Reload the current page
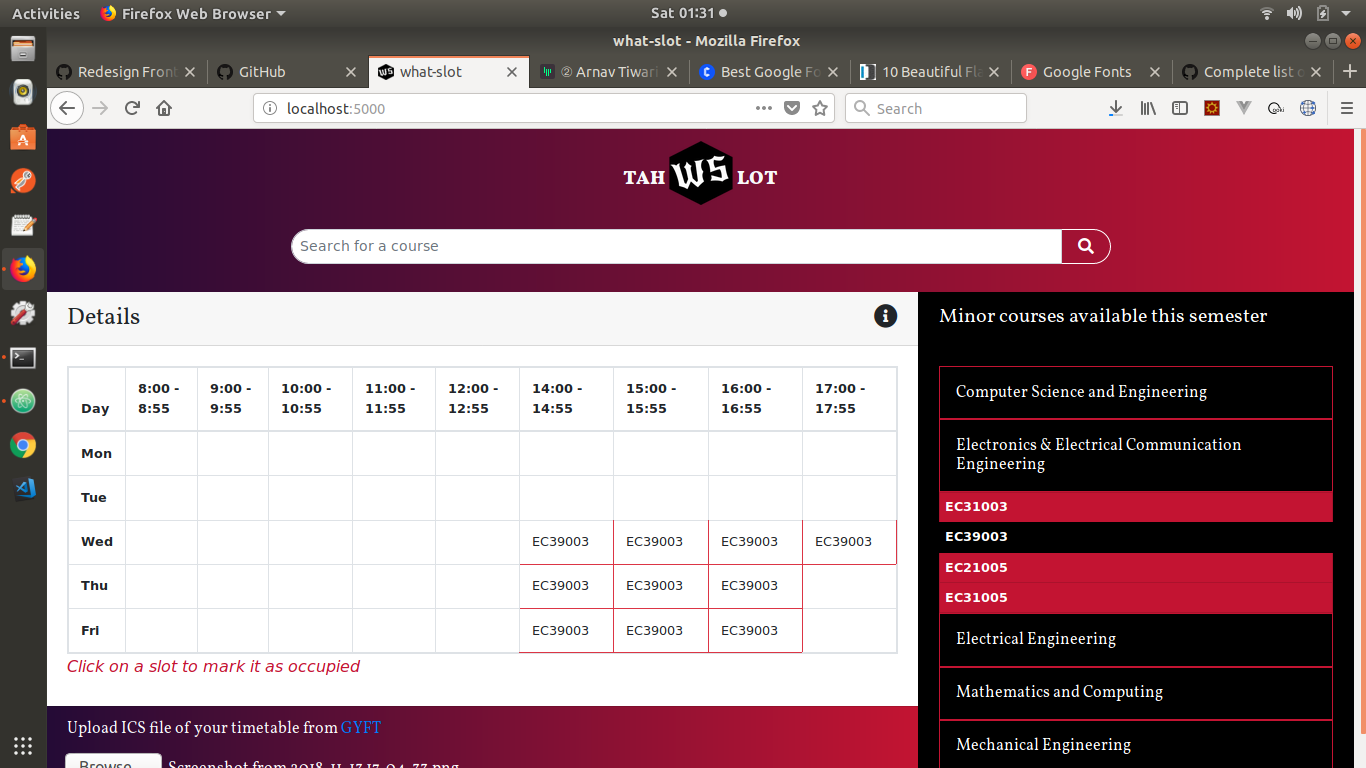 tap(132, 108)
